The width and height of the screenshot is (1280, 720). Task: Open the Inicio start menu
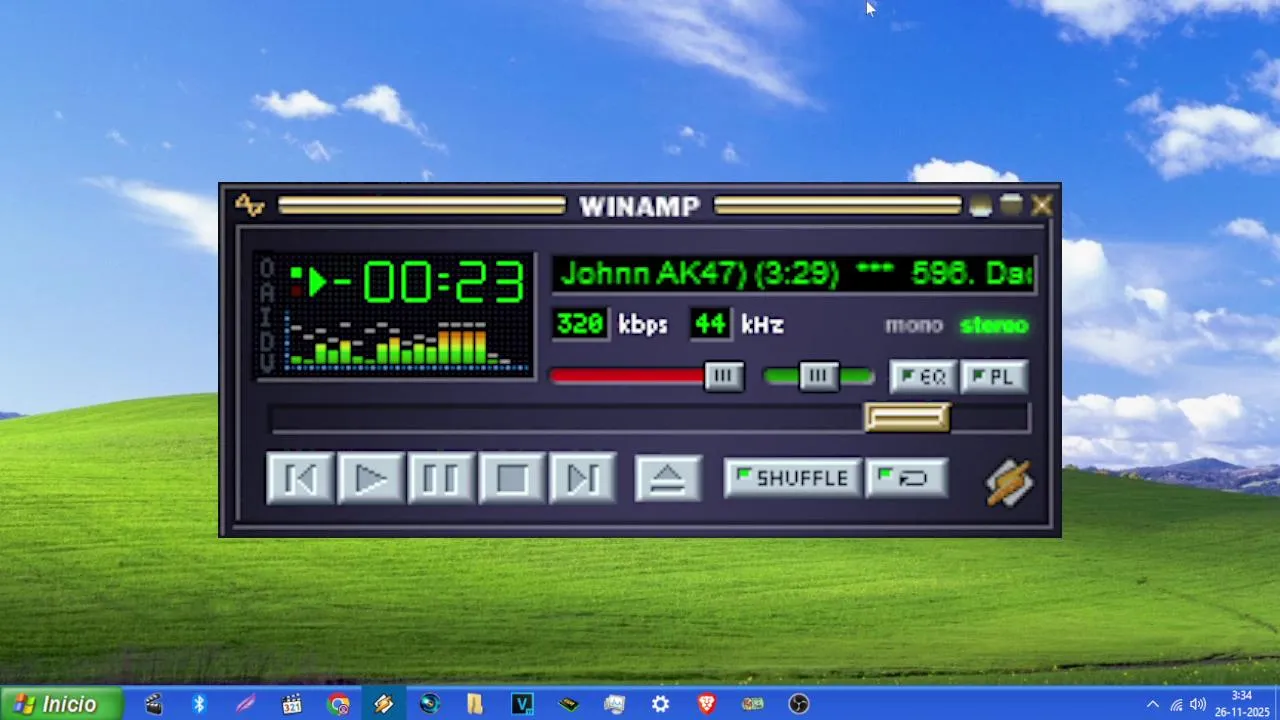tap(62, 704)
